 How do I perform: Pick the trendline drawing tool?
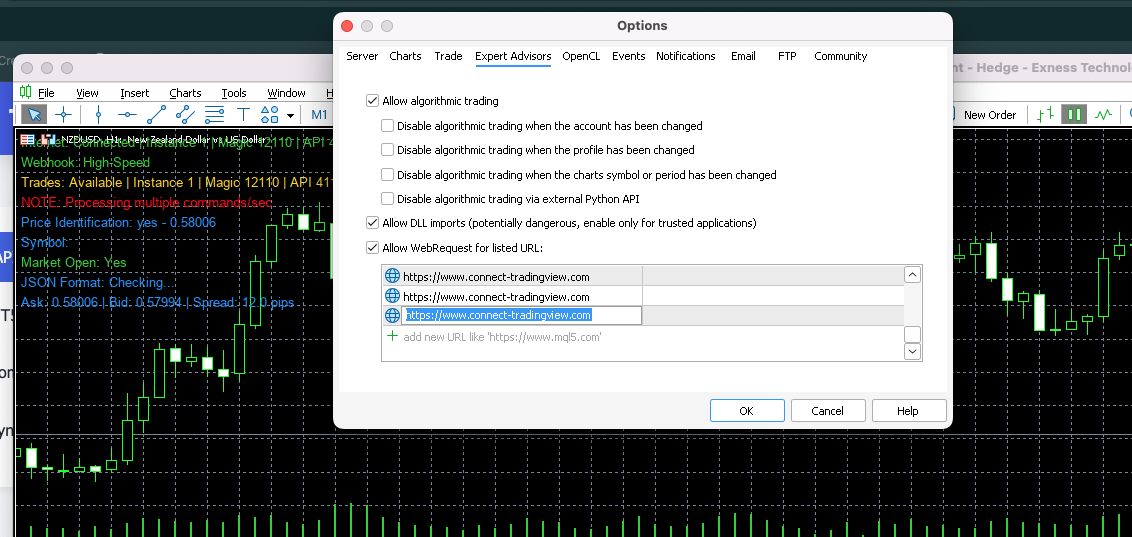[156, 115]
